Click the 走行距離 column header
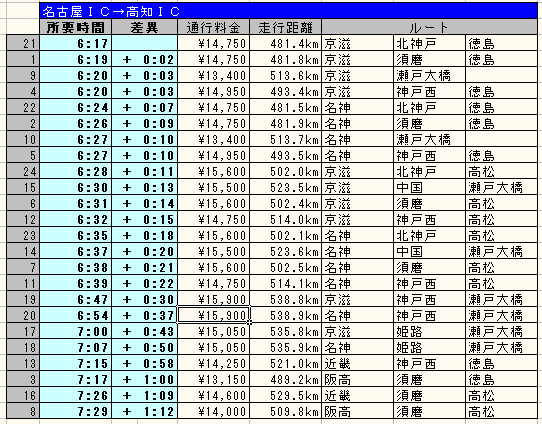 tap(286, 27)
